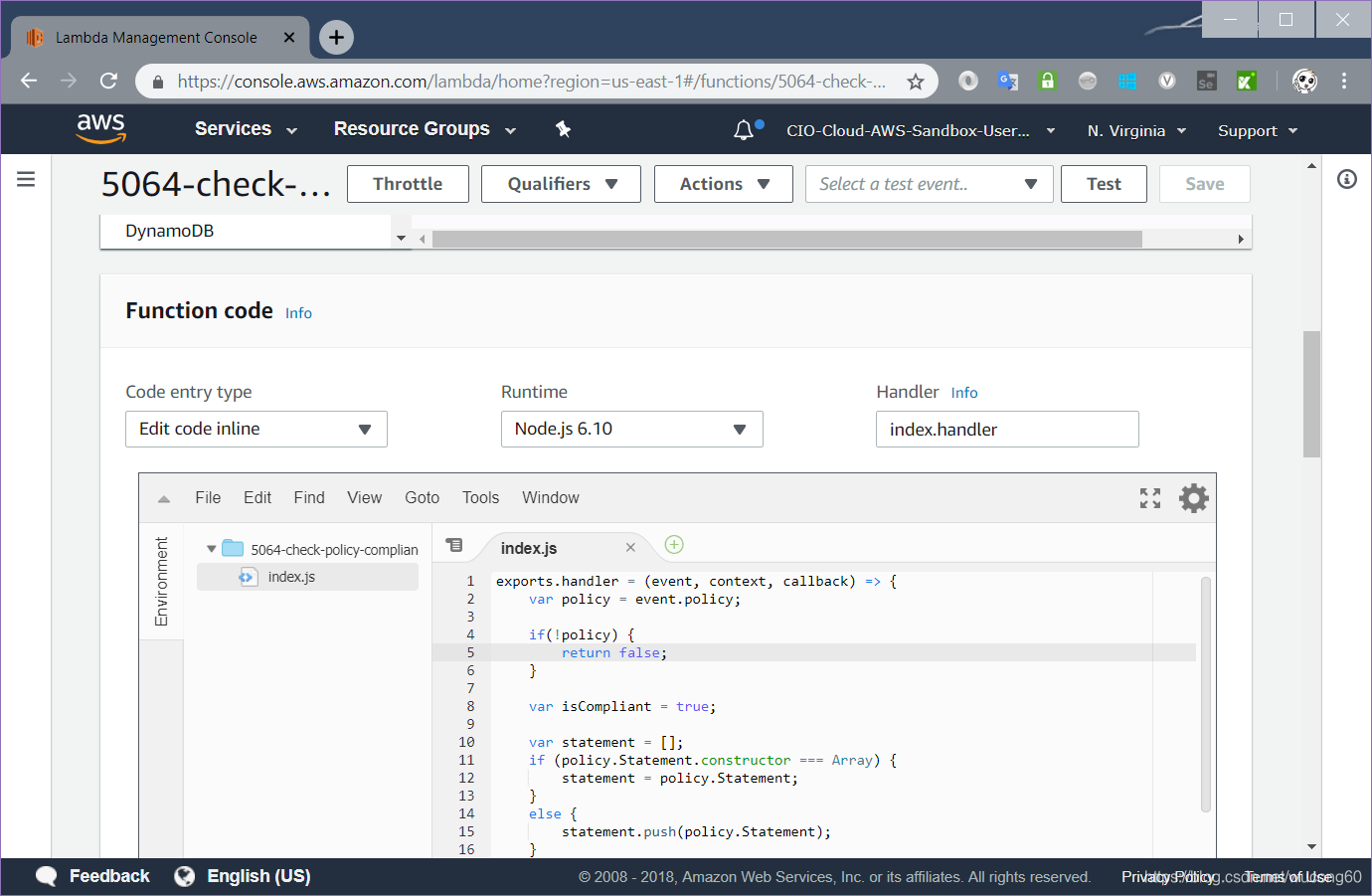Click the add new tab plus icon in editor
Viewport: 1372px width, 896px height.
[x=674, y=544]
